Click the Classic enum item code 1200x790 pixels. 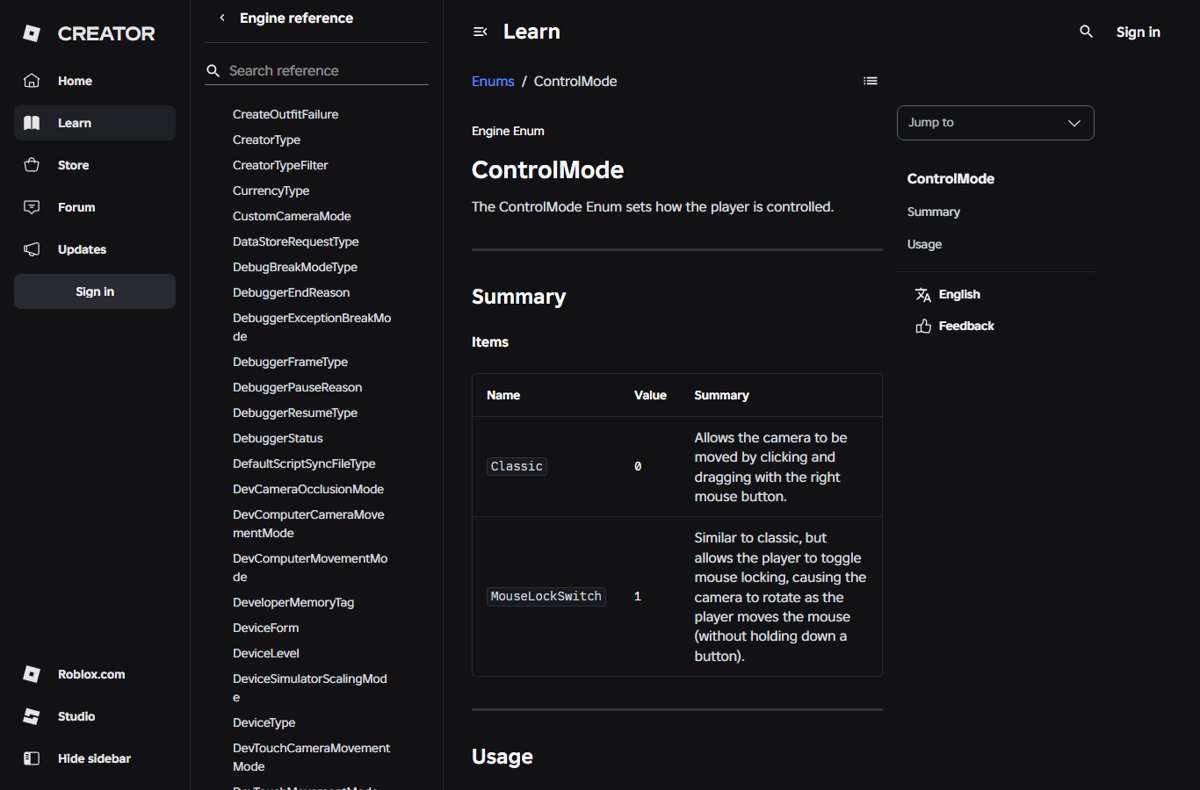(x=517, y=466)
